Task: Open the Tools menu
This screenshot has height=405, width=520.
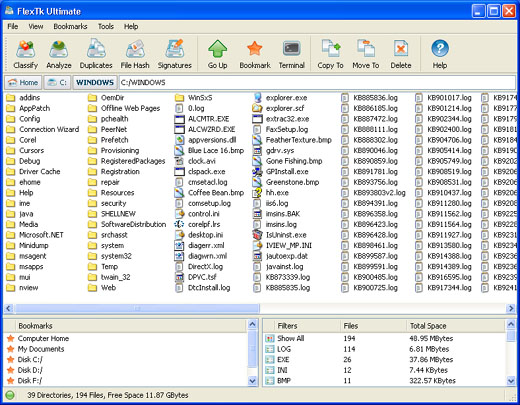Action: [106, 26]
